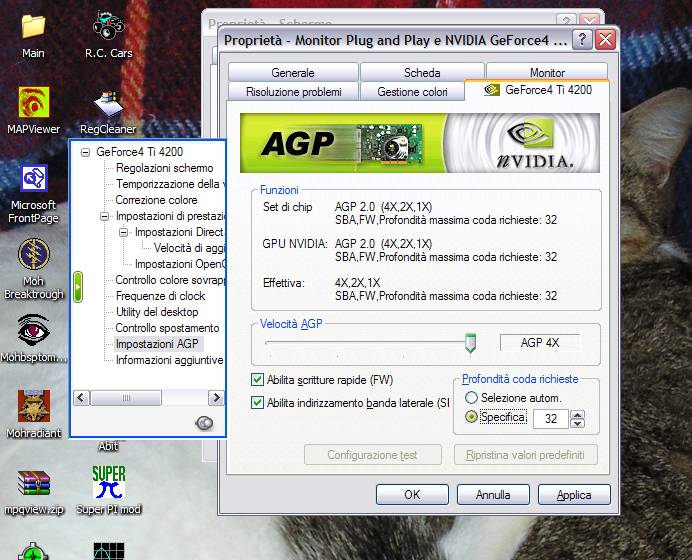Select Informazioni aggiuntive in the tree
The width and height of the screenshot is (692, 560).
pyautogui.click(x=169, y=360)
